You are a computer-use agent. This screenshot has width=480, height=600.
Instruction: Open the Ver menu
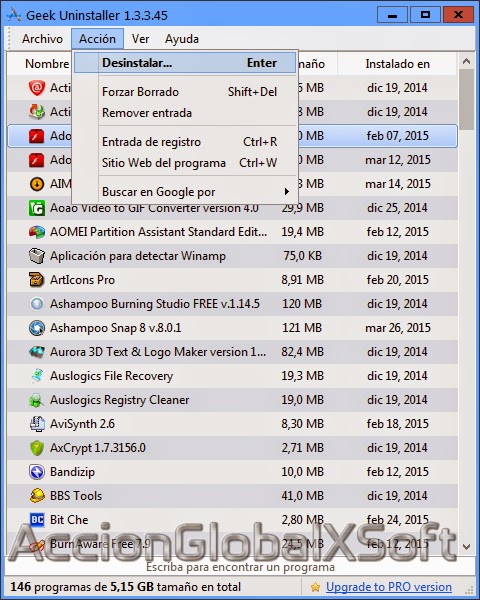pyautogui.click(x=140, y=39)
